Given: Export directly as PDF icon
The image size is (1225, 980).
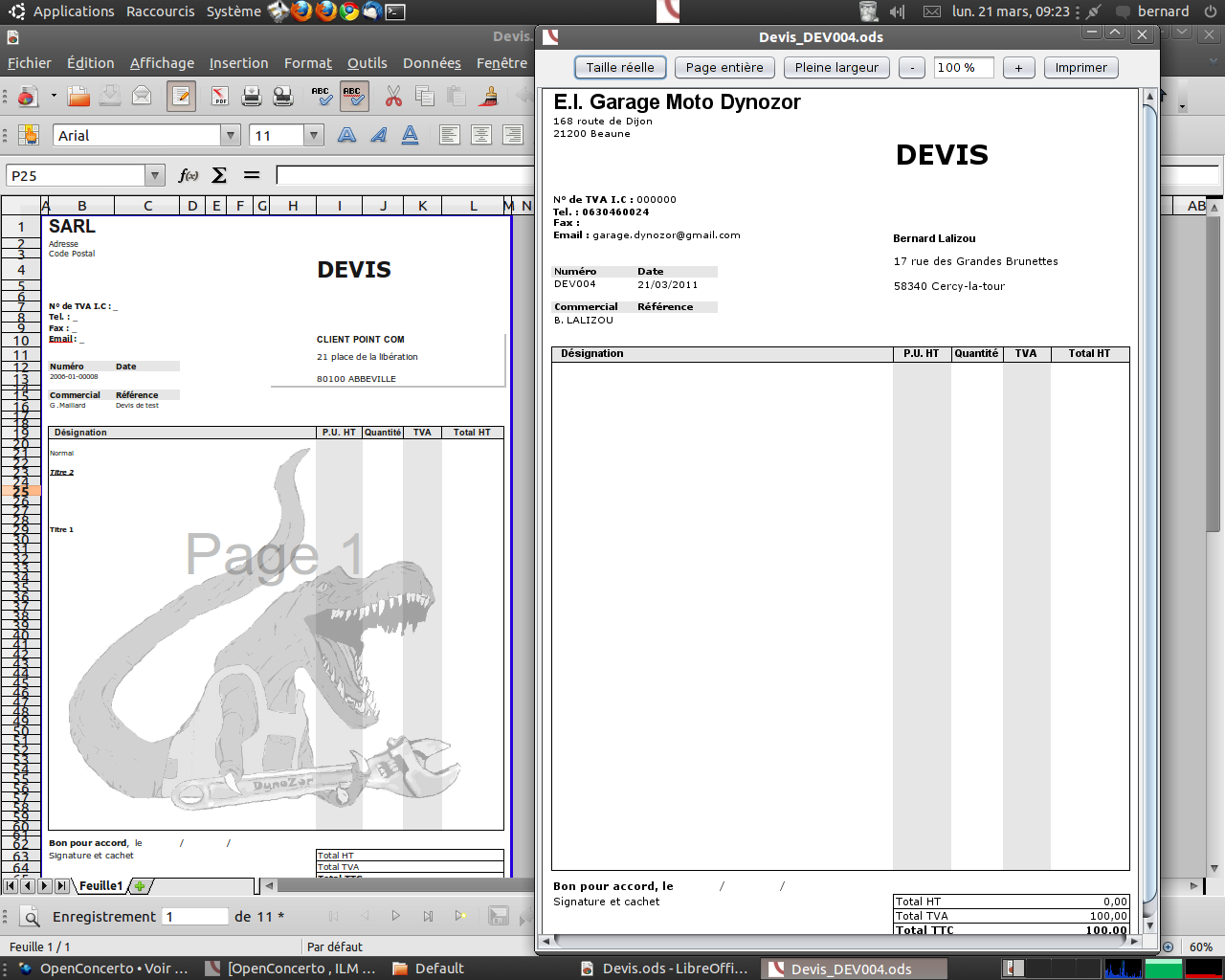Looking at the screenshot, I should pos(220,96).
